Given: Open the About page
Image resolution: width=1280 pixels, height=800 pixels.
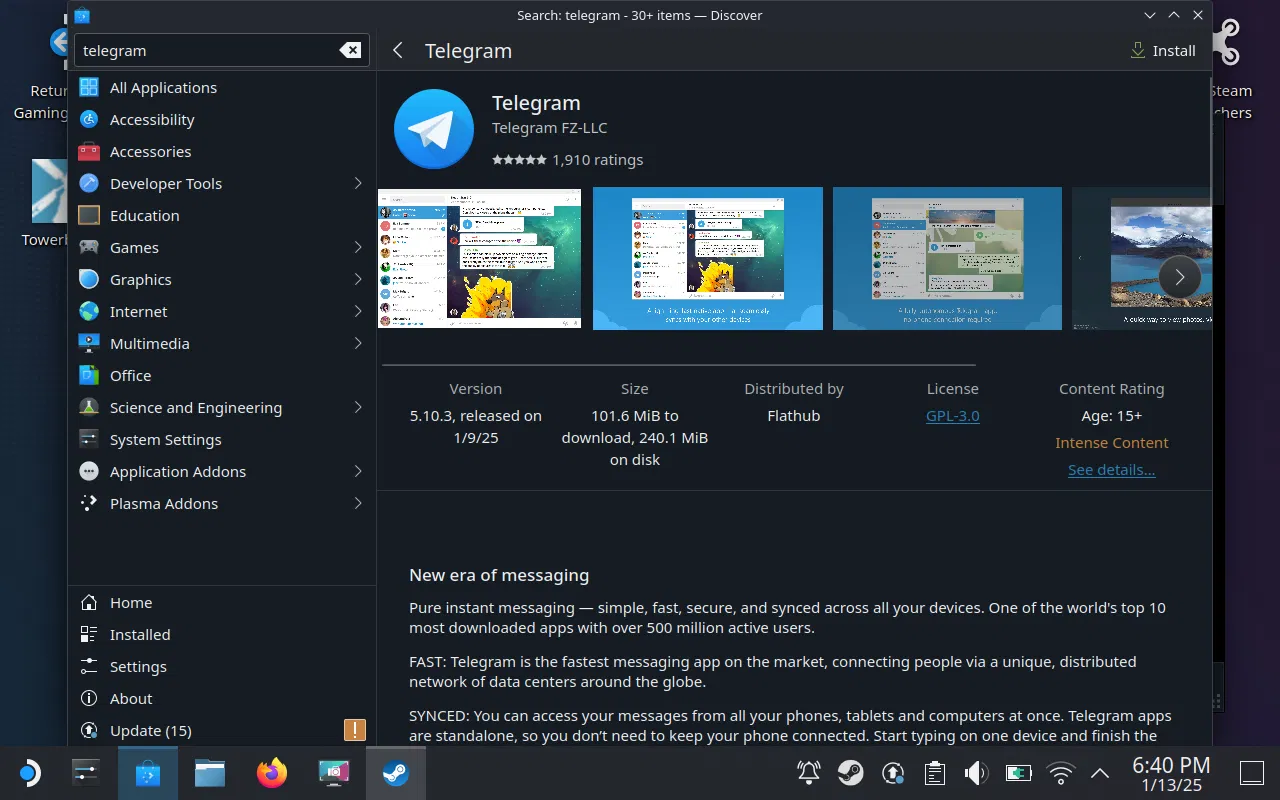Looking at the screenshot, I should tap(221, 699).
